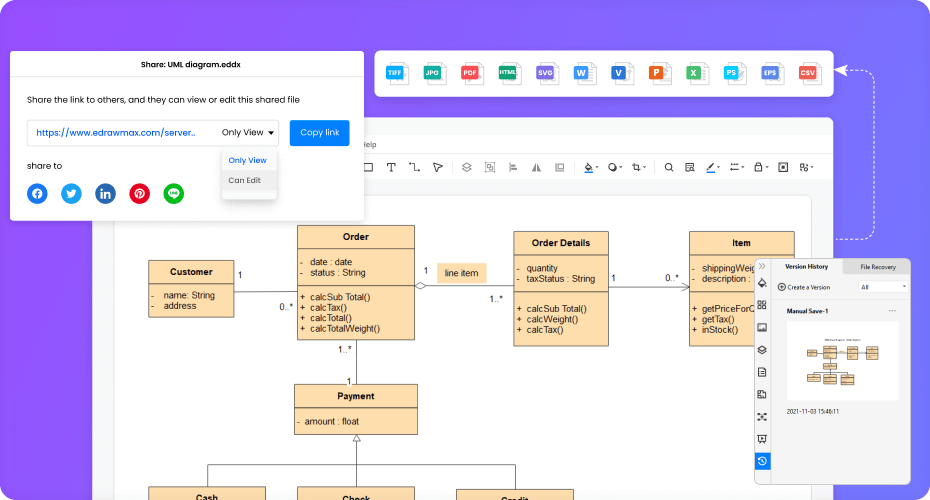The height and width of the screenshot is (500, 930).
Task: Open the Only View permission dropdown
Action: tap(248, 132)
